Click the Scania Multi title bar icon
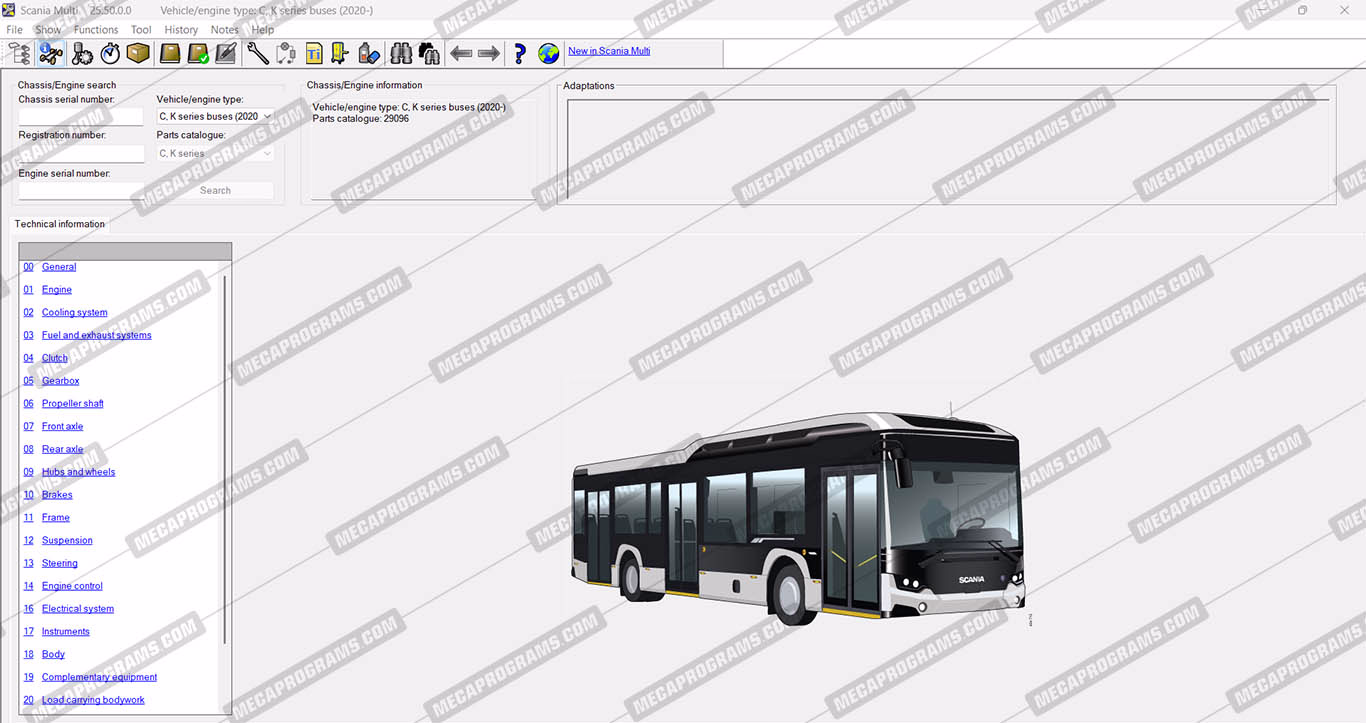 (x=9, y=9)
